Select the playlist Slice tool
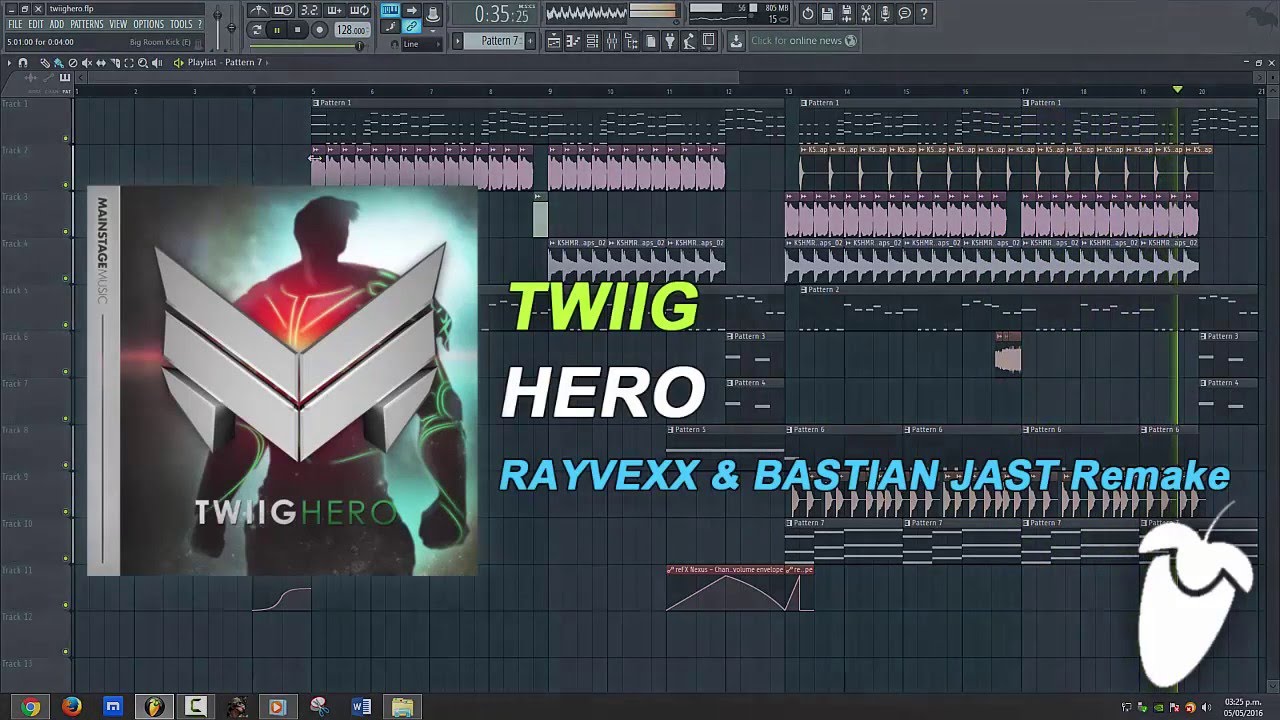 [115, 63]
